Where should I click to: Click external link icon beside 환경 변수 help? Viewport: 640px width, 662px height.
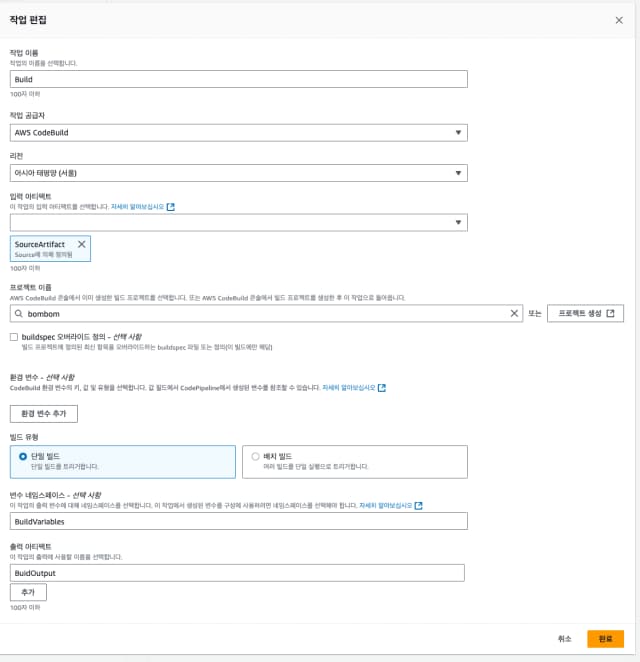pyautogui.click(x=382, y=388)
